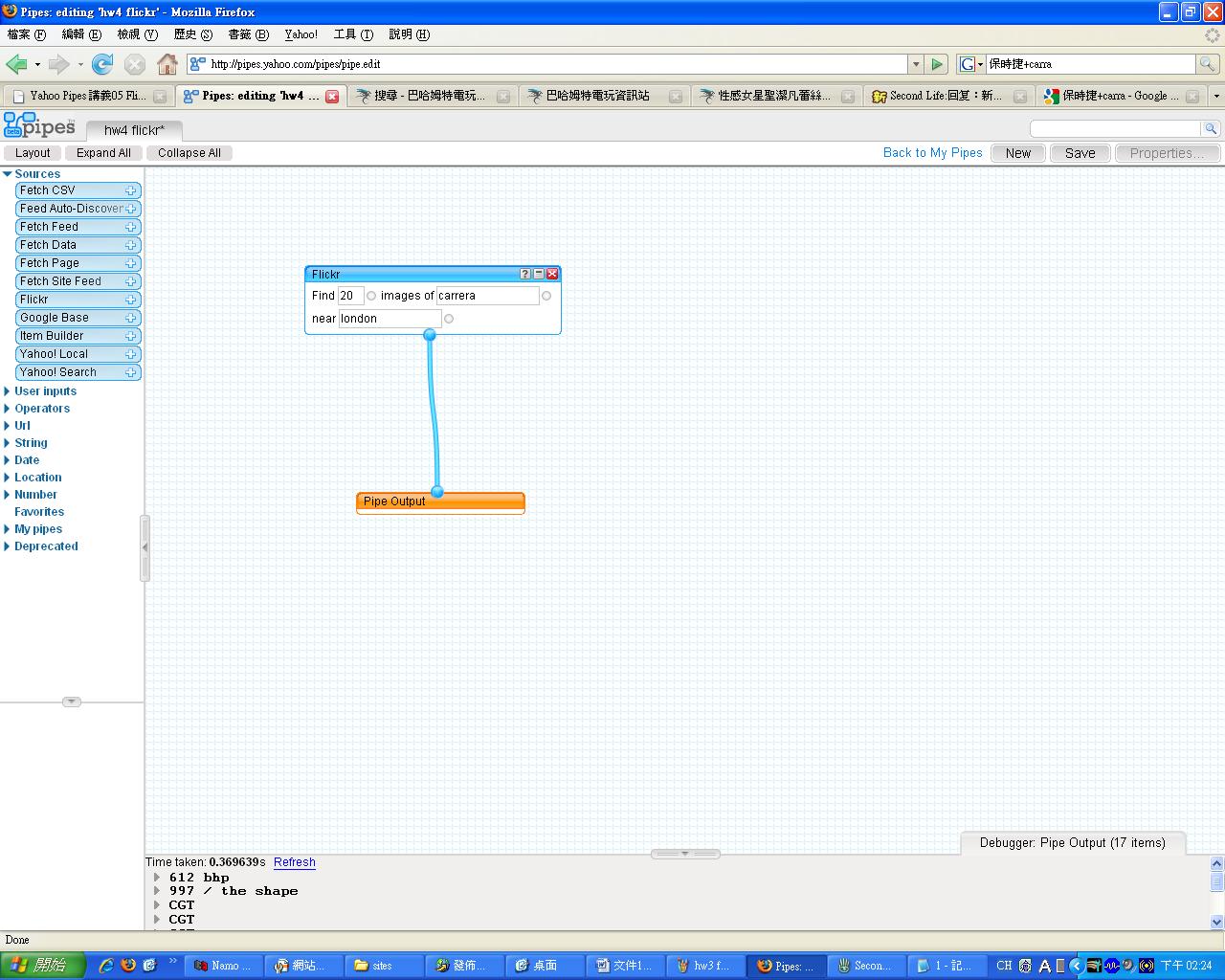Click the Back to My Pipes link
1225x980 pixels.
(933, 153)
